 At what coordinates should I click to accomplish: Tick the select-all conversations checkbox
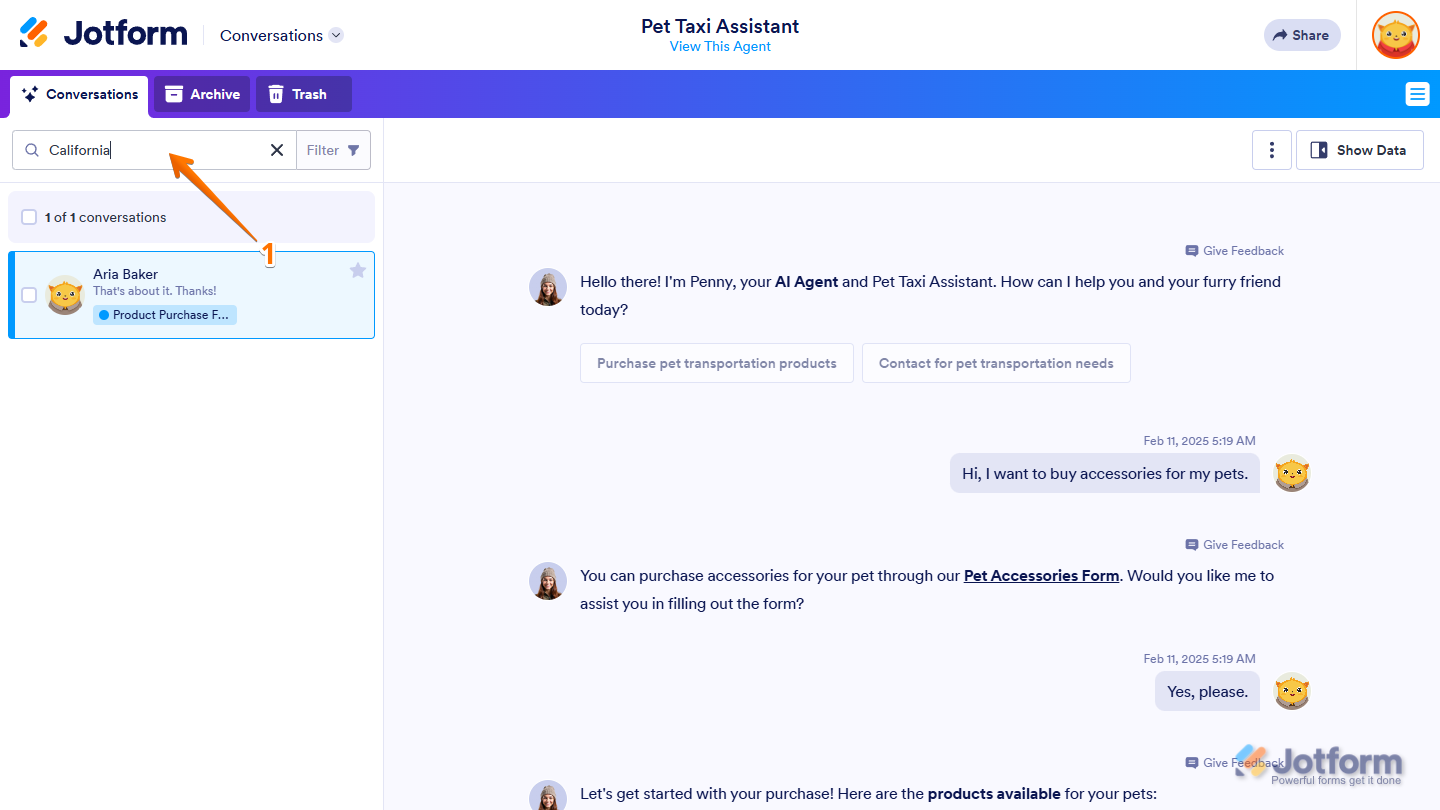tap(29, 217)
